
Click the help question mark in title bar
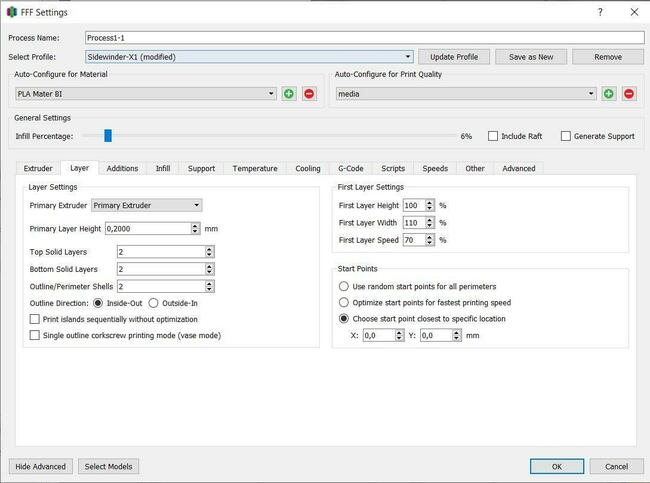tap(600, 11)
